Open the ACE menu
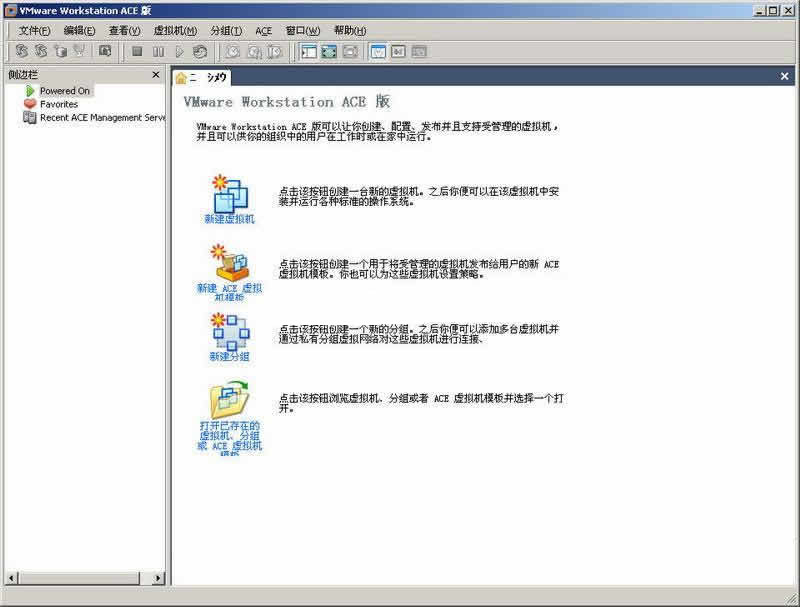The height and width of the screenshot is (607, 800). 263,31
